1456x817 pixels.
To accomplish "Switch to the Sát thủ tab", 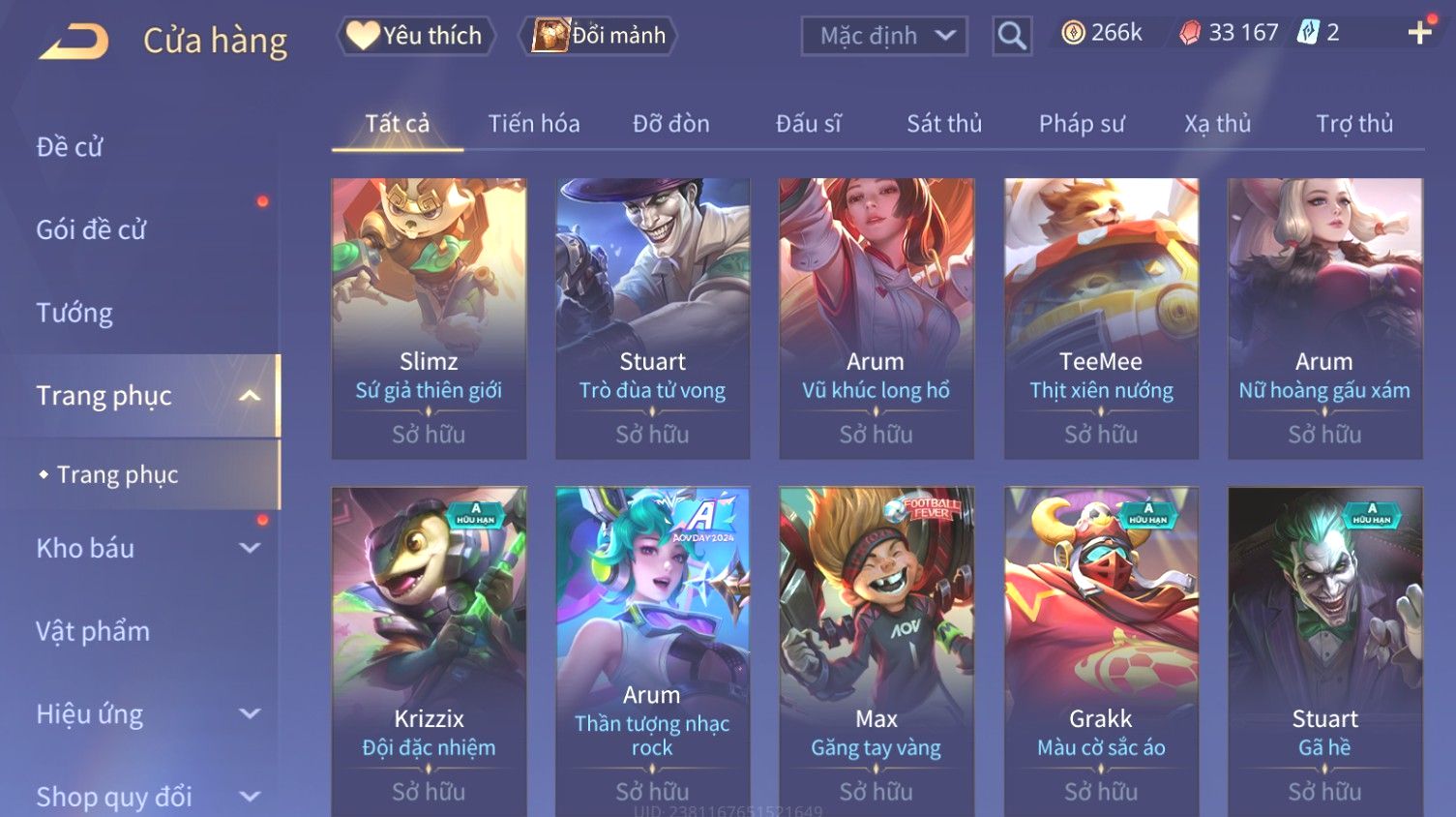I will 944,124.
